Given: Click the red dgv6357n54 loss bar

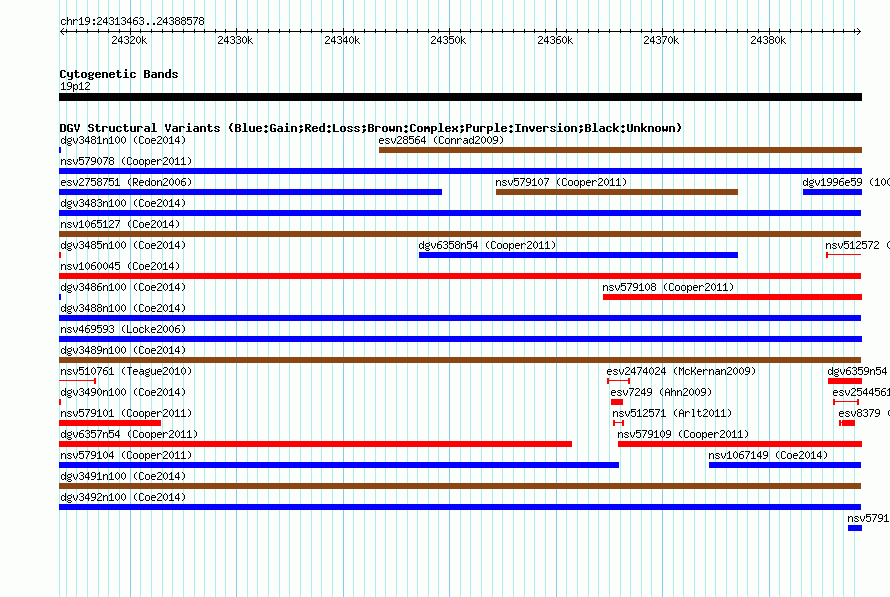Looking at the screenshot, I should click(316, 444).
